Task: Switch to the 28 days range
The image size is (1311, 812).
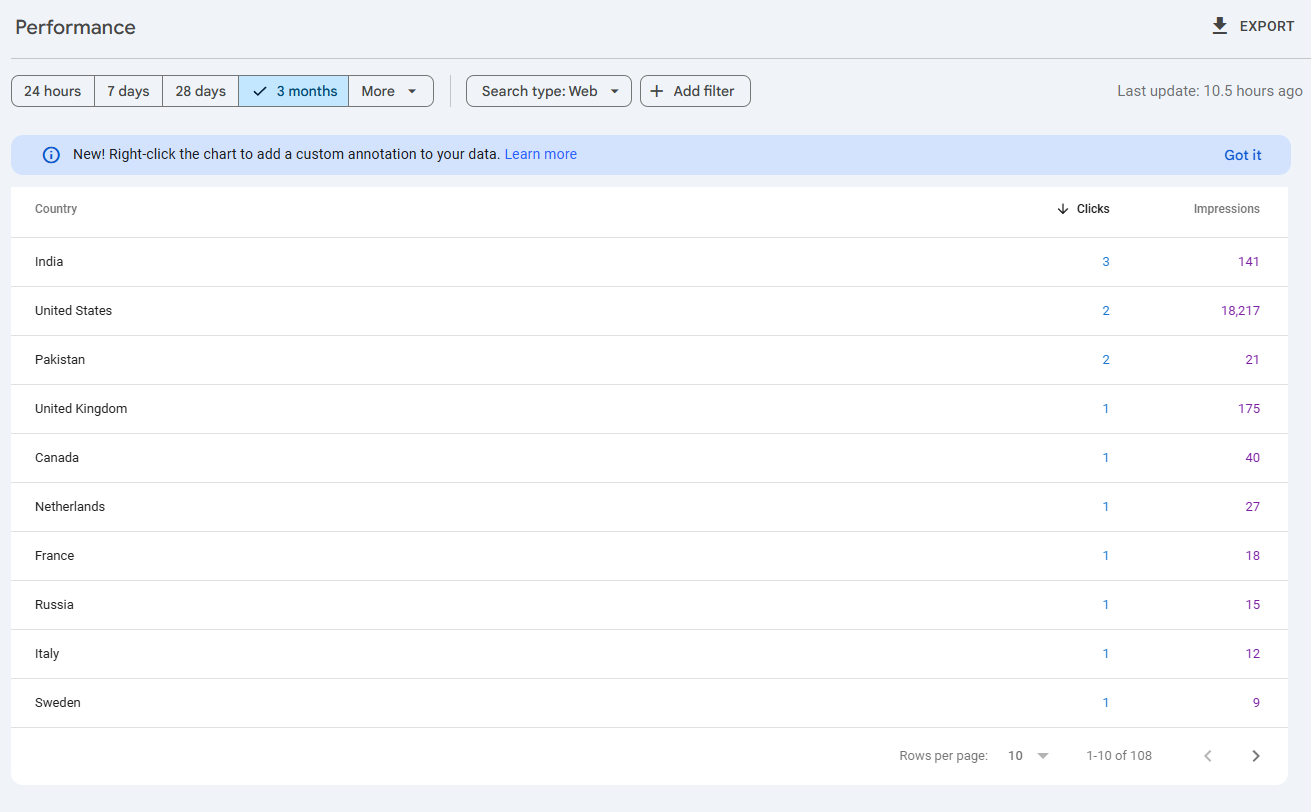Action: point(200,91)
